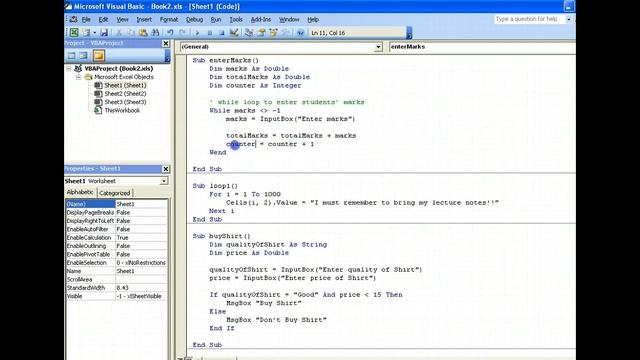
Task: Click the View Code icon in Project panel
Action: pos(71,56)
